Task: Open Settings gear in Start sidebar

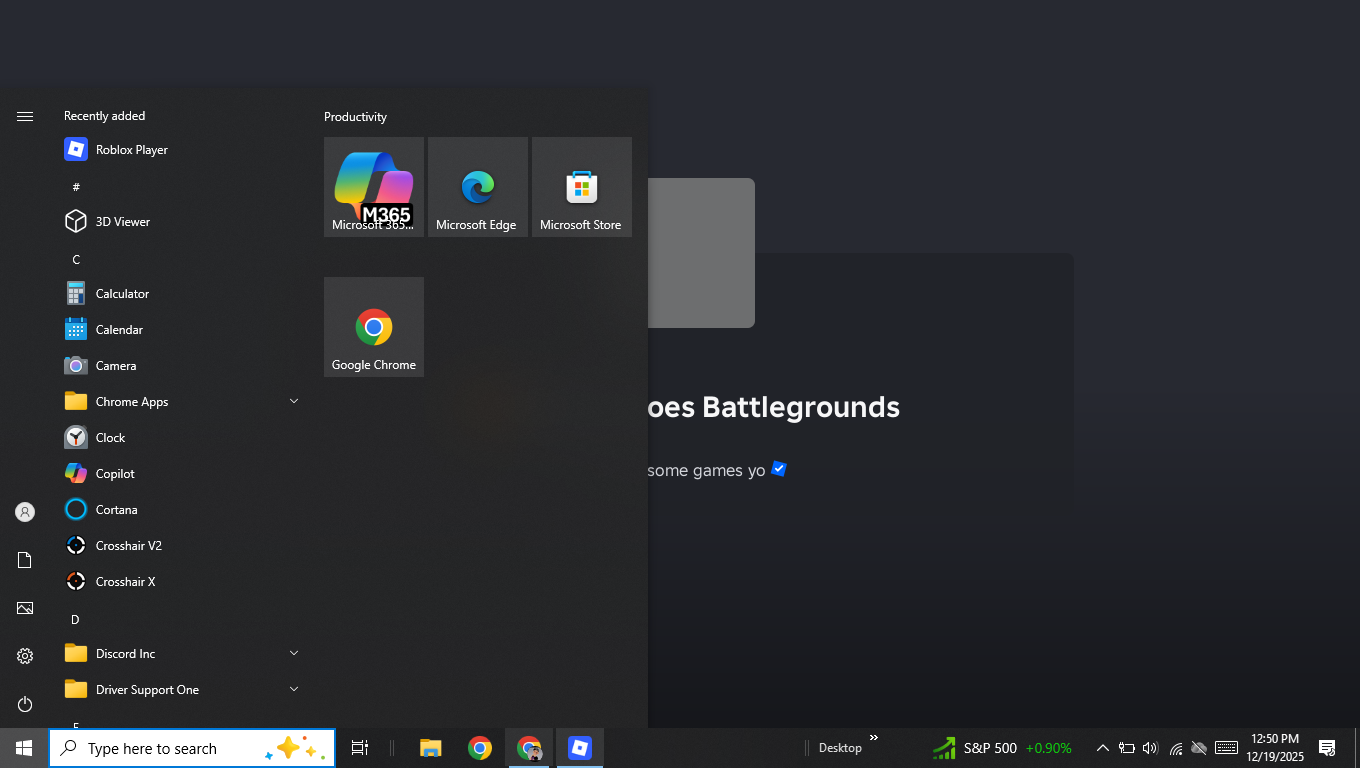Action: point(25,656)
